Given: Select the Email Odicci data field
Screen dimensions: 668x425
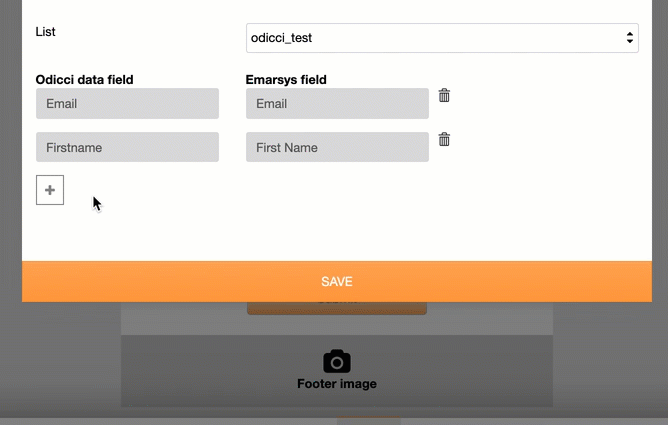Looking at the screenshot, I should 127,104.
